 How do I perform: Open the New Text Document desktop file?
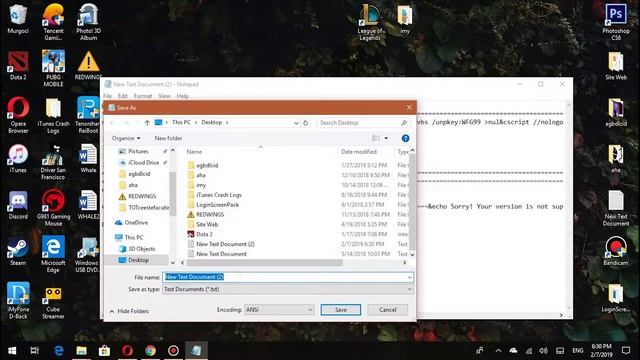click(616, 209)
